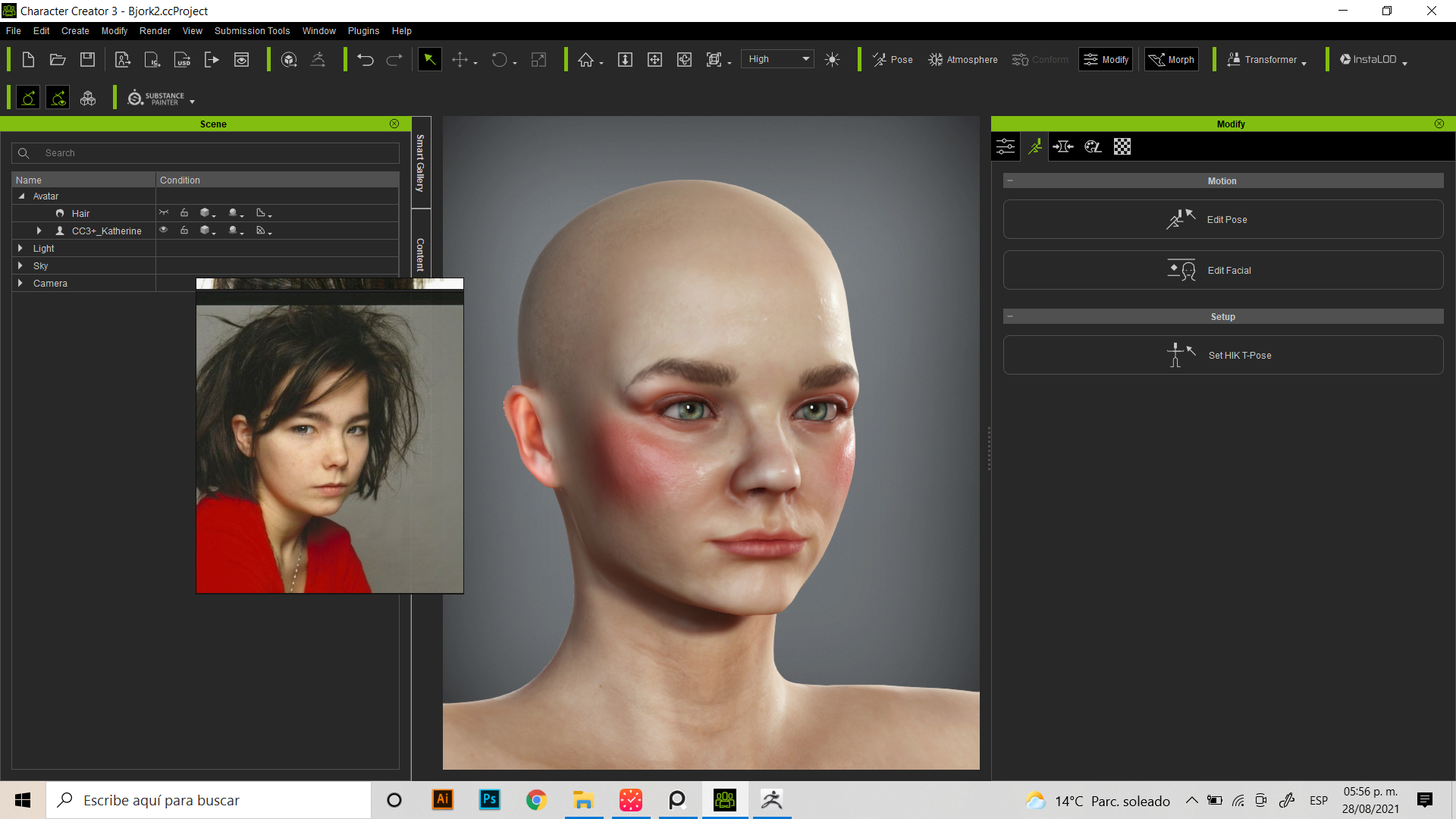Toggle the lock icon on the Hair row
The height and width of the screenshot is (819, 1456).
184,213
